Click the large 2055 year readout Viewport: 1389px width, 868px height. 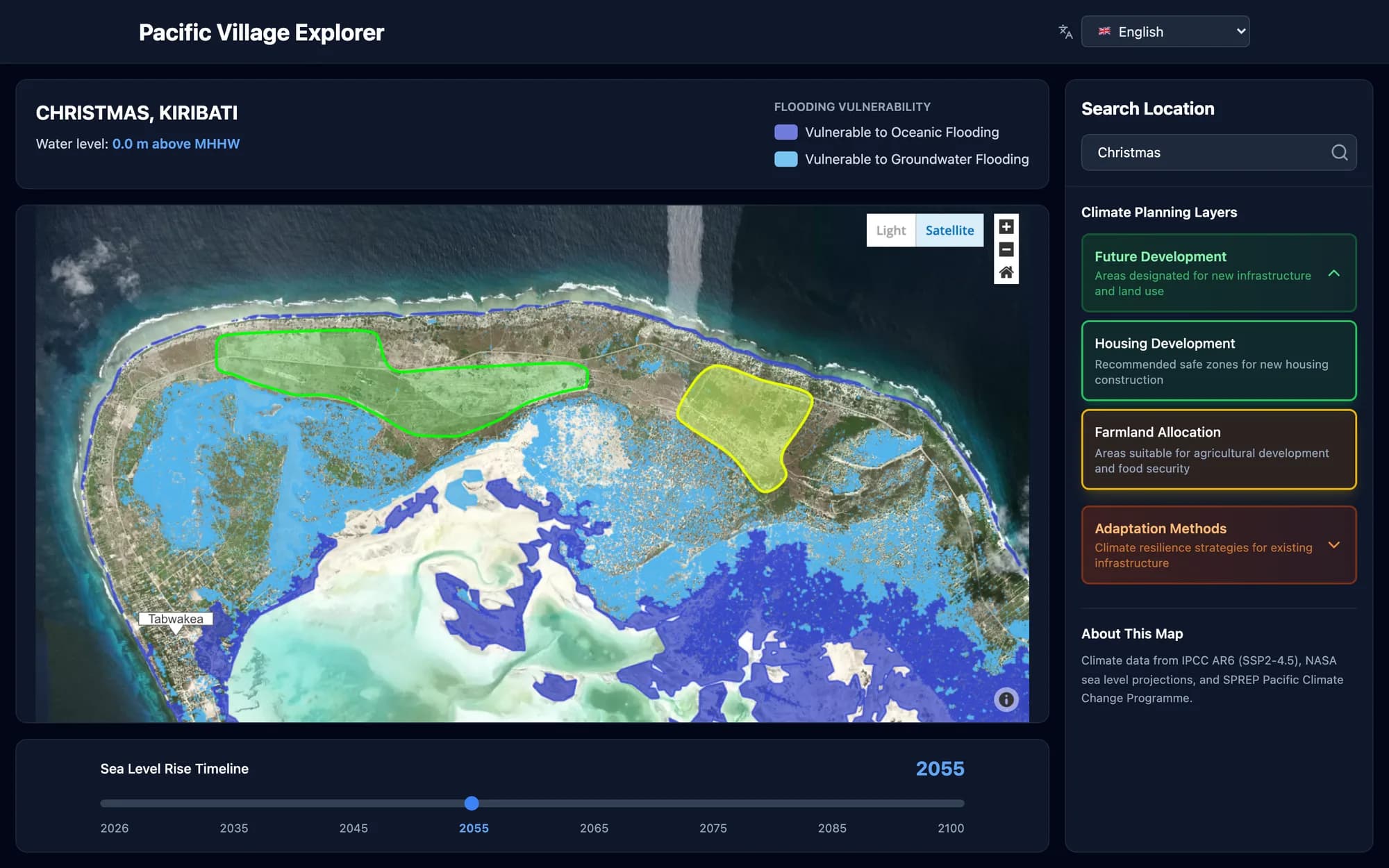tap(940, 769)
